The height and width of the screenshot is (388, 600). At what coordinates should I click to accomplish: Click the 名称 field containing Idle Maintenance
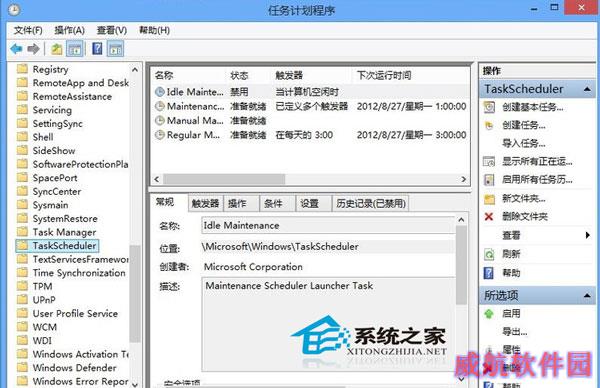pos(328,225)
